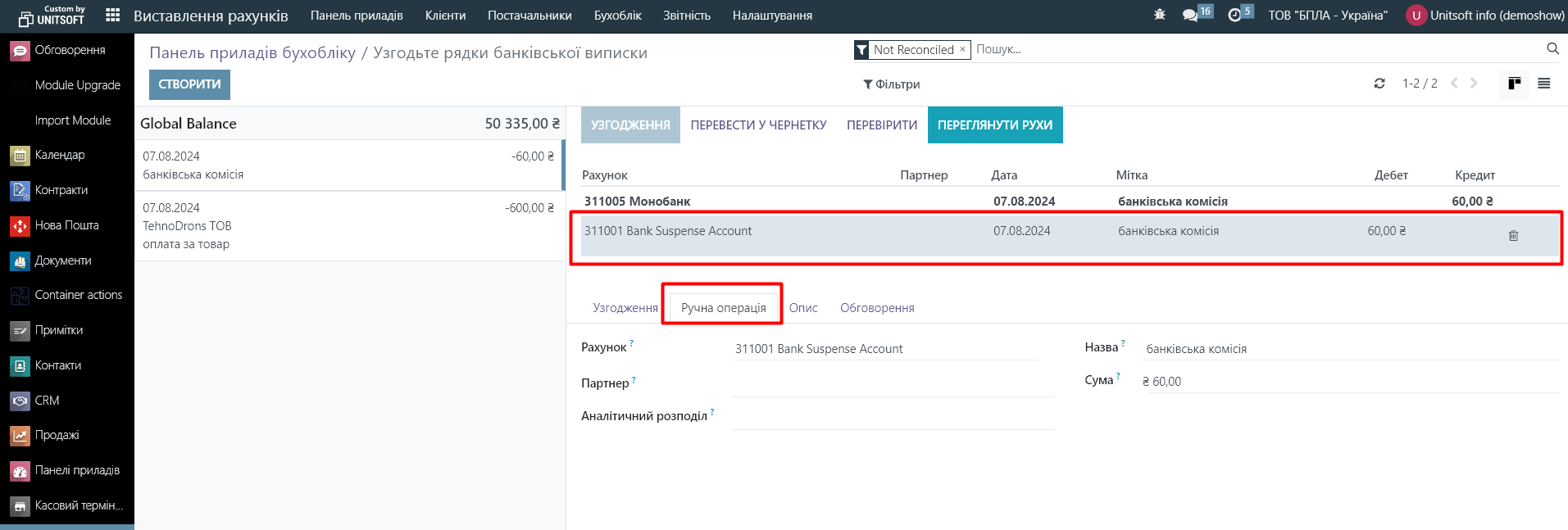Switch to the Ручна операція tab
This screenshot has height=530, width=1568.
[723, 308]
